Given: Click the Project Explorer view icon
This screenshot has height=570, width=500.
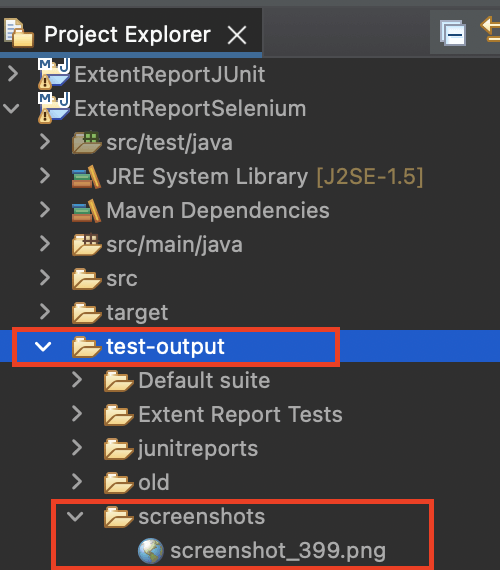Looking at the screenshot, I should click(19, 33).
